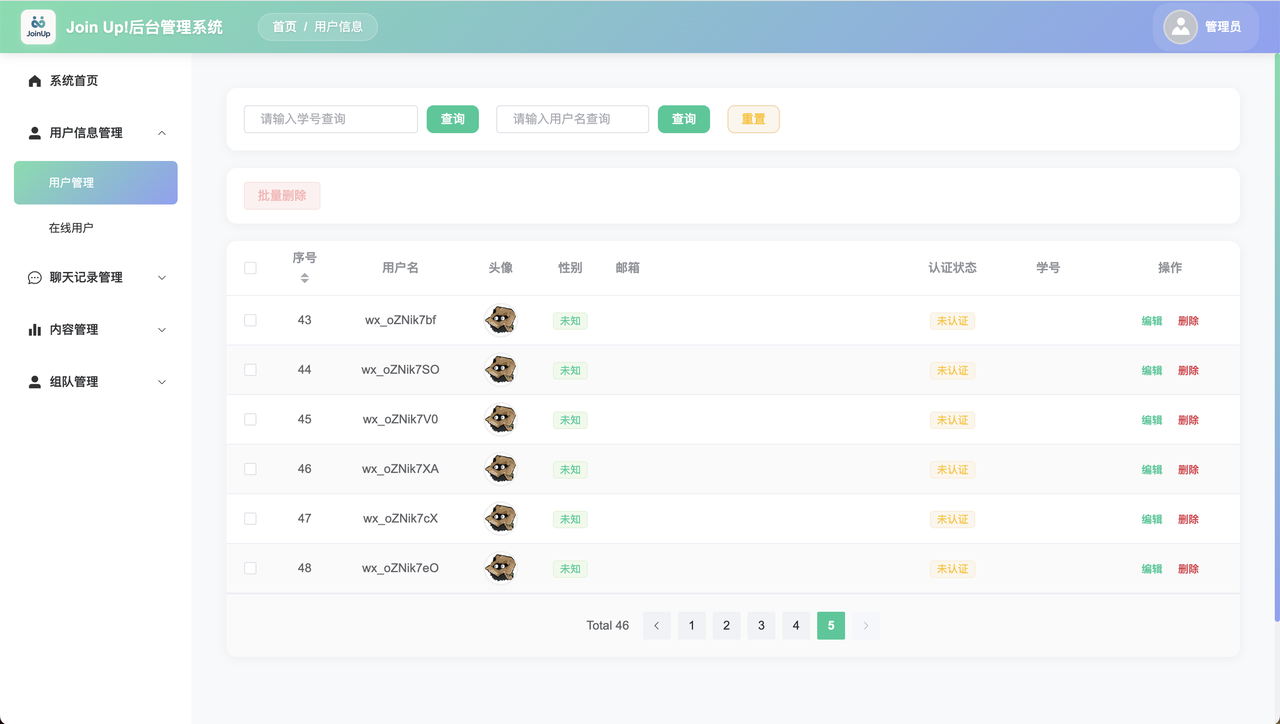1280x724 pixels.
Task: Check the box for row 43
Action: pyautogui.click(x=250, y=320)
